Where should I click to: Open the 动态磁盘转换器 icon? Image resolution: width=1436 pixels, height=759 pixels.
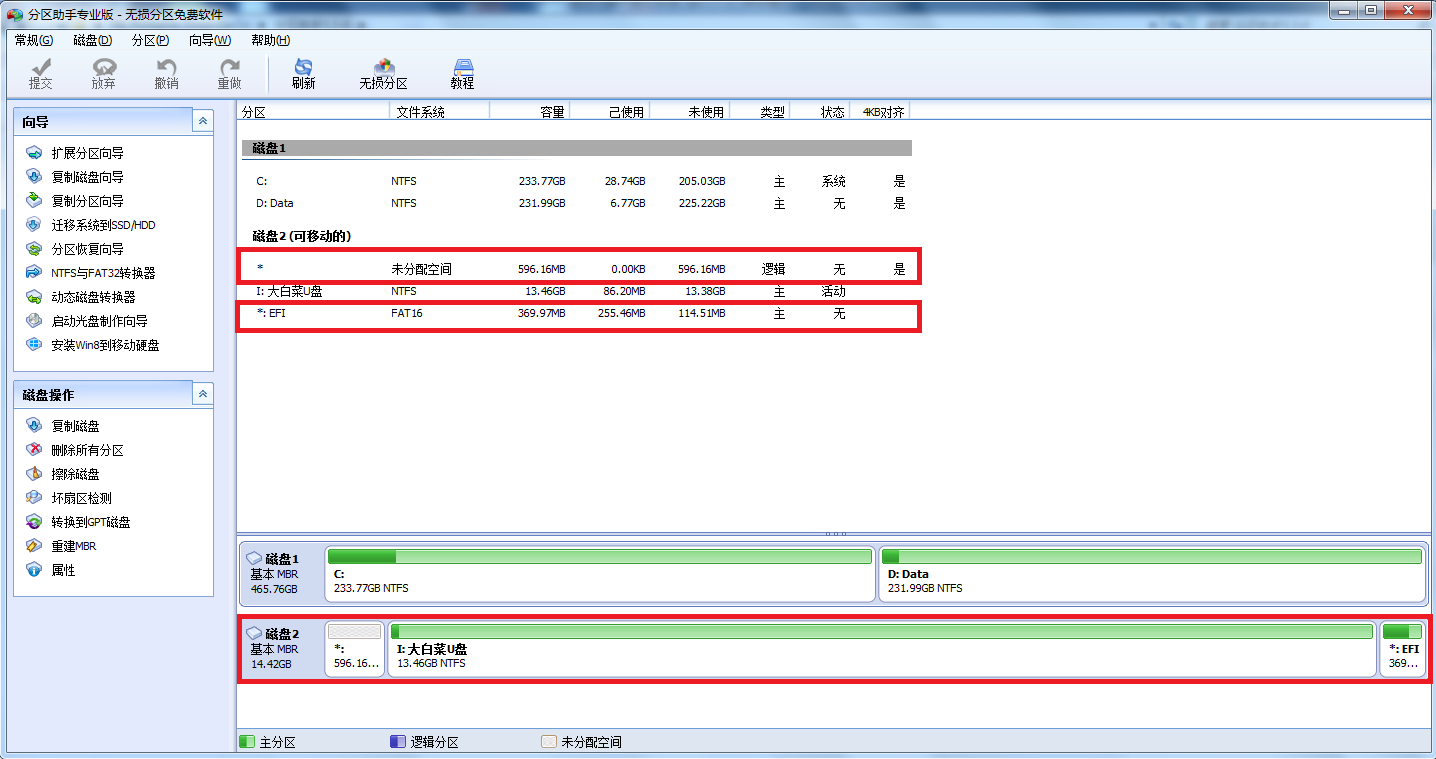pos(34,297)
